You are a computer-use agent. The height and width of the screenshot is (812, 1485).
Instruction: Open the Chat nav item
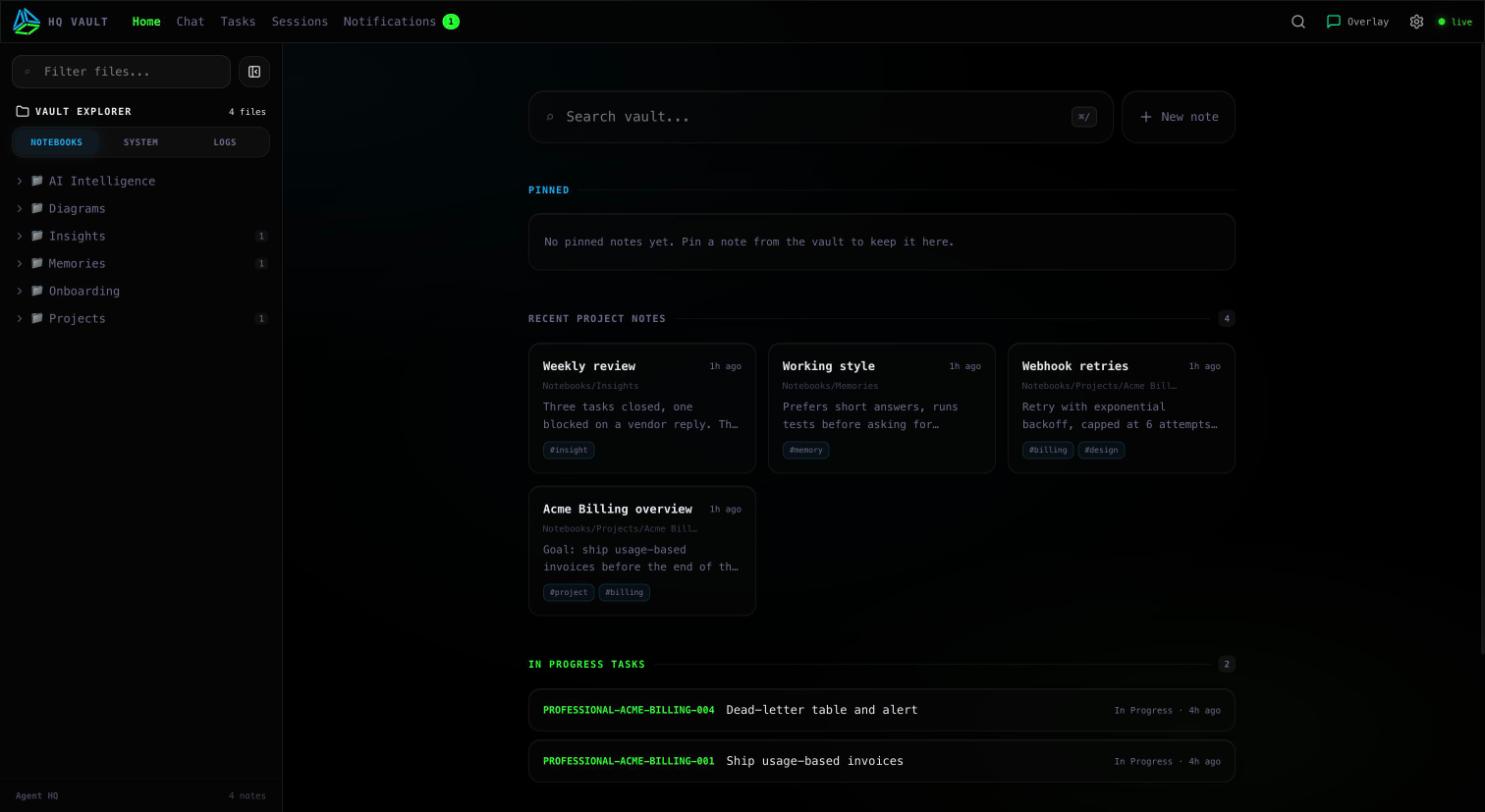190,21
